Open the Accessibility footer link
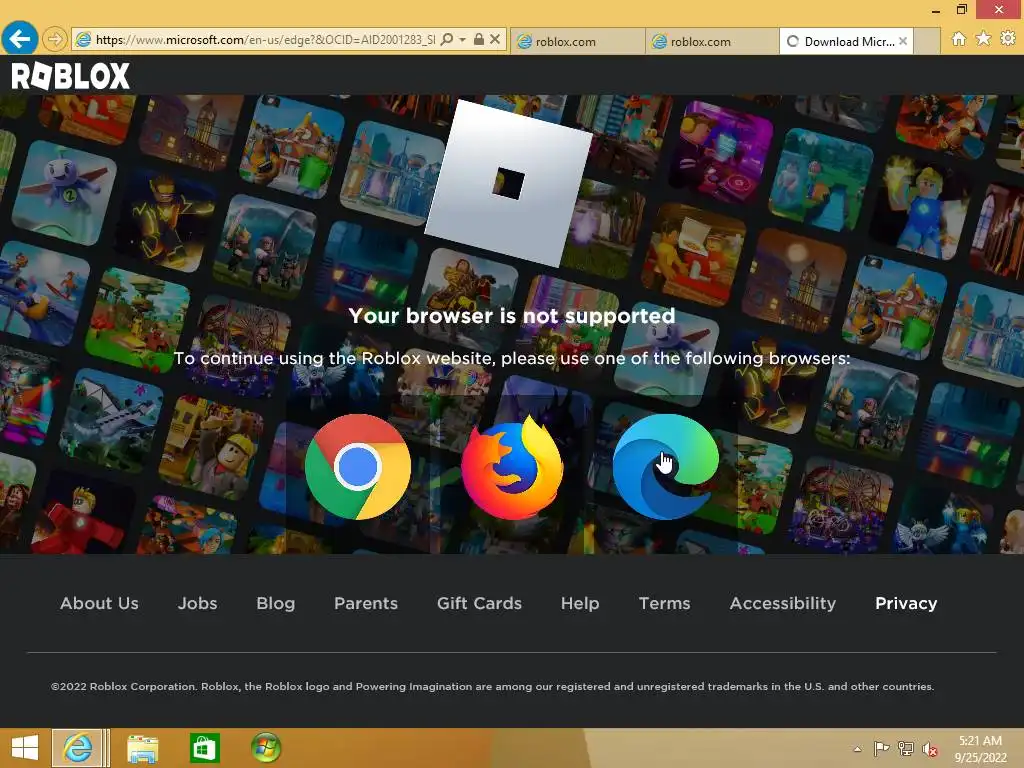The width and height of the screenshot is (1024, 768). (782, 603)
